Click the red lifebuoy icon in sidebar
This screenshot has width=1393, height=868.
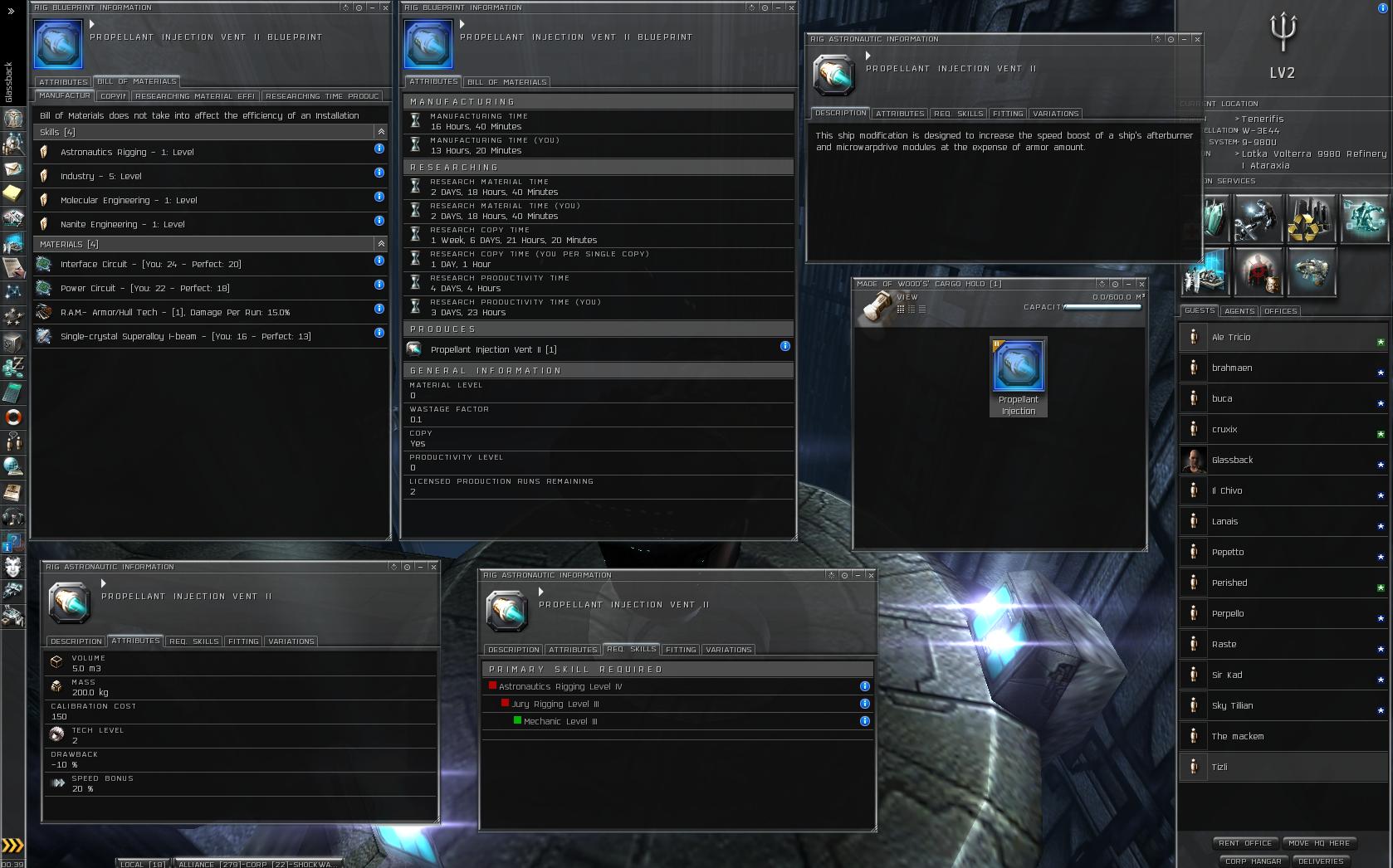[x=12, y=417]
